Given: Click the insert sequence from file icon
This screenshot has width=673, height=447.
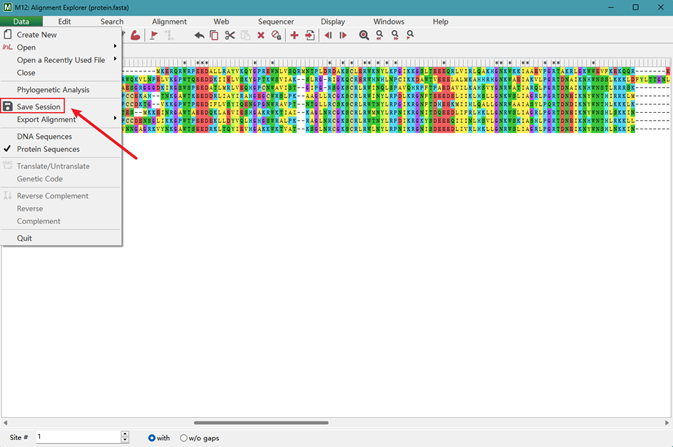Looking at the screenshot, I should (x=310, y=35).
